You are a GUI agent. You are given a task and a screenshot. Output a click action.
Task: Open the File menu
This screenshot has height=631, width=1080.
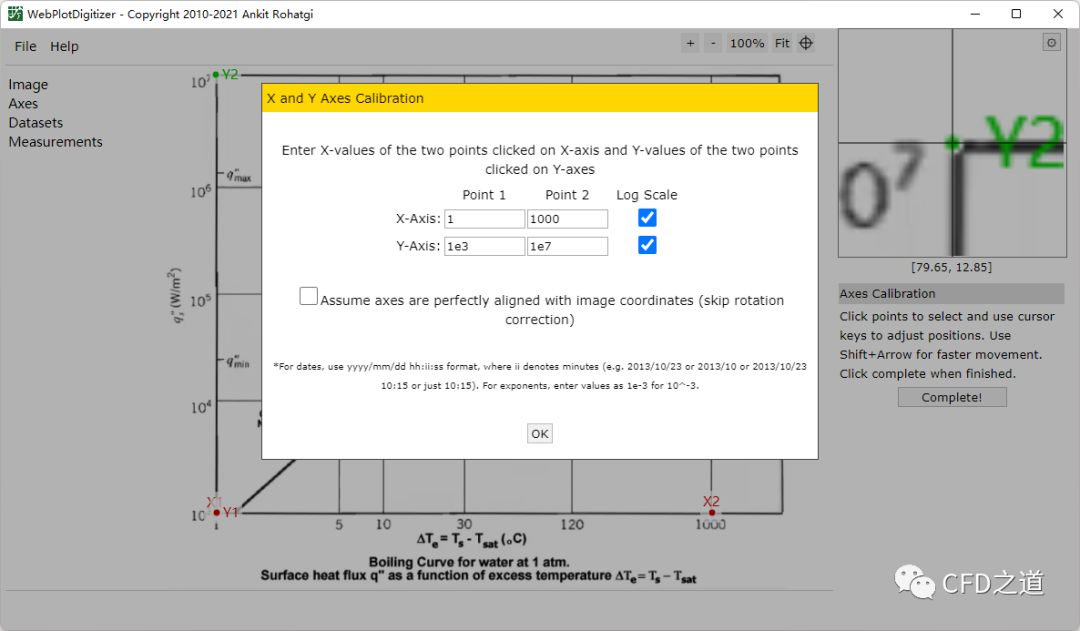[25, 46]
